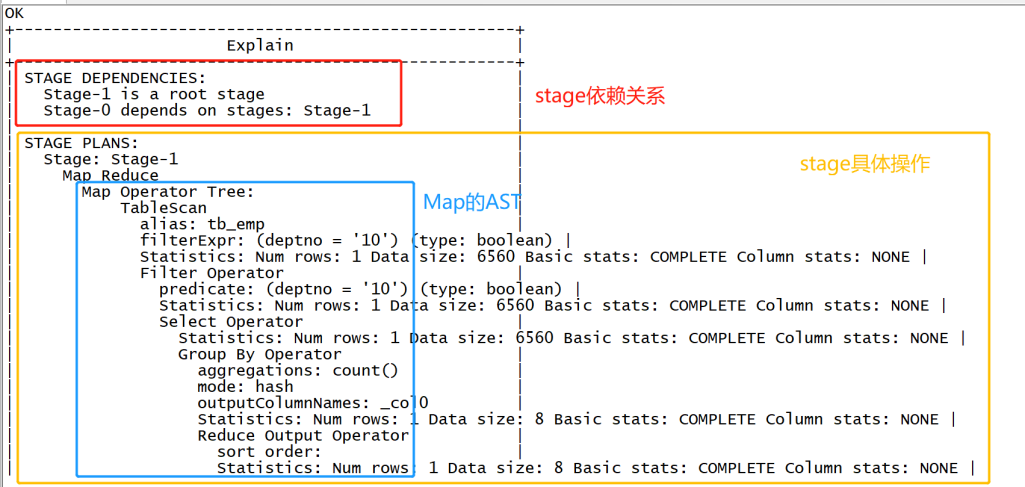Click the "outputColumnNames: _col0" line
Screen dimensions: 1025x487
coord(312,403)
